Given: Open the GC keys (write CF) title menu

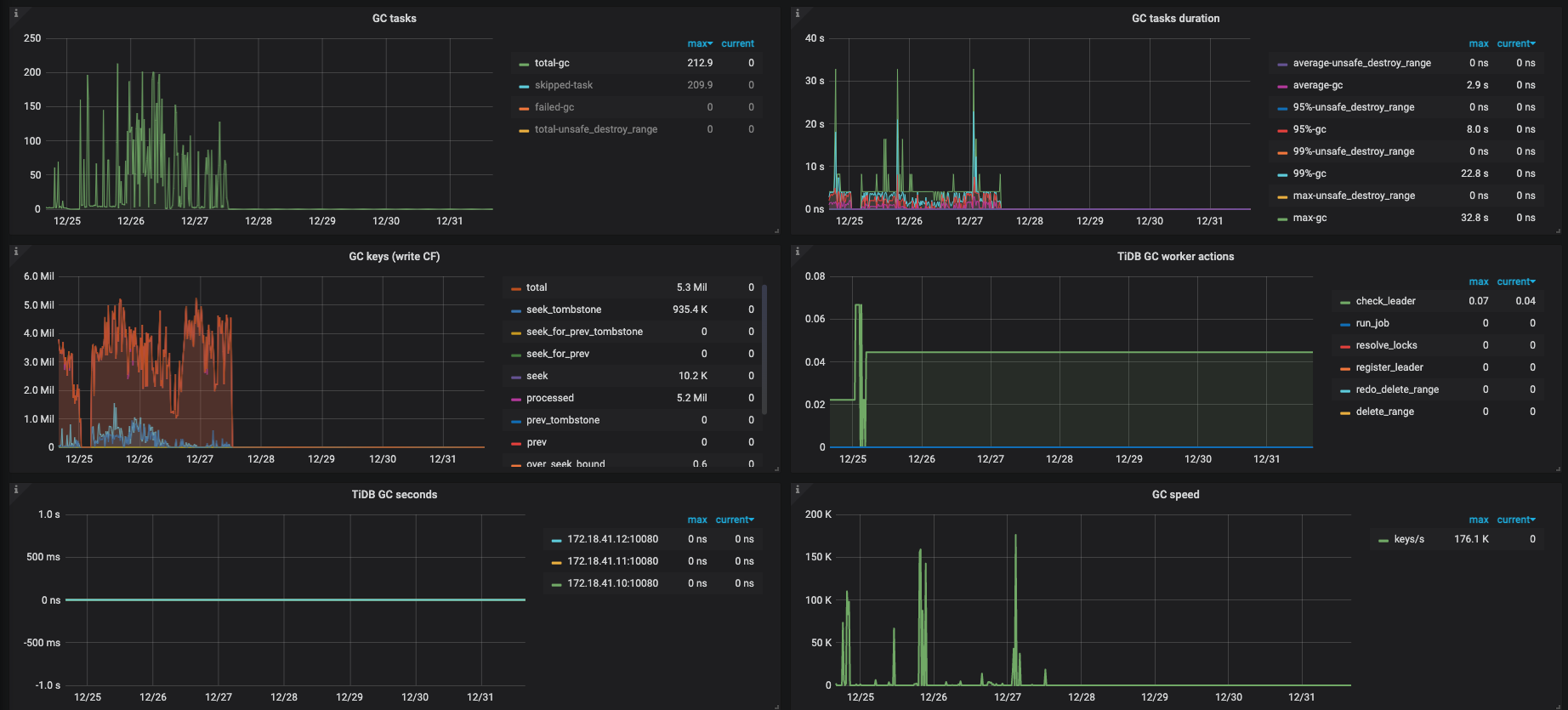Looking at the screenshot, I should tap(394, 257).
